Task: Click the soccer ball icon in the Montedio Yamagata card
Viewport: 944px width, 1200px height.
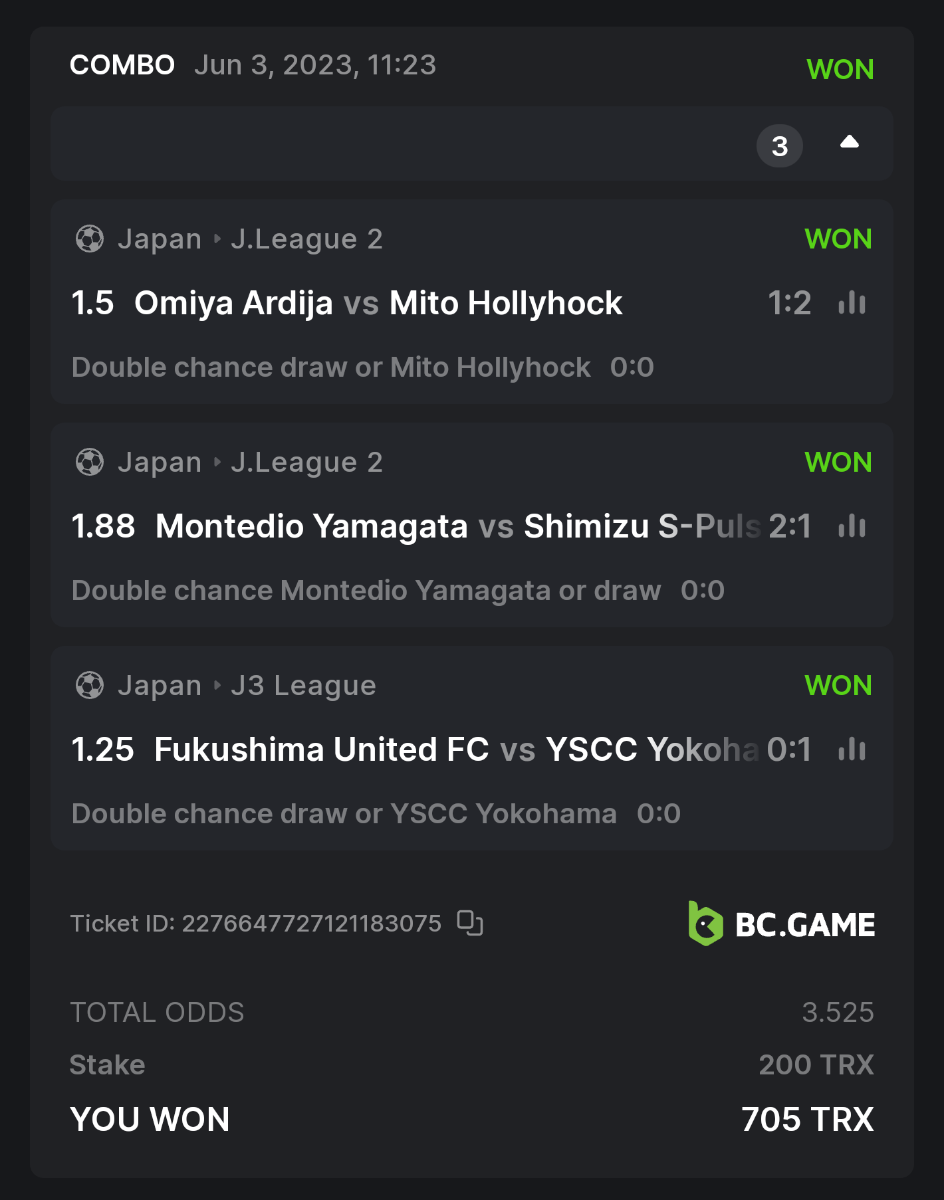Action: pyautogui.click(x=89, y=463)
